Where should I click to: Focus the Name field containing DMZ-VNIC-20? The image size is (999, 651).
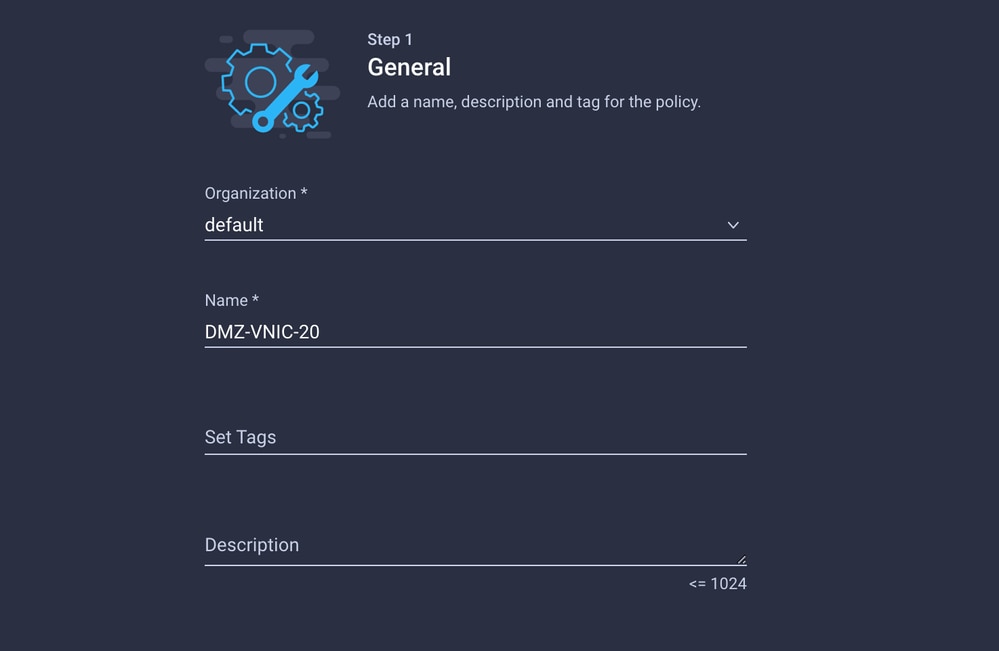pos(475,332)
